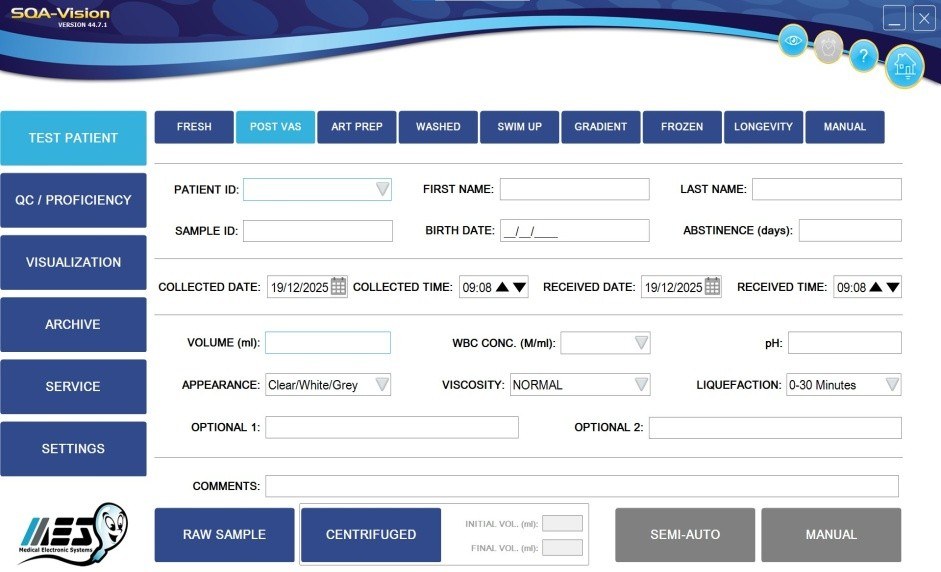Screen dimensions: 941x572
Task: Go home using the house icon
Action: point(904,67)
